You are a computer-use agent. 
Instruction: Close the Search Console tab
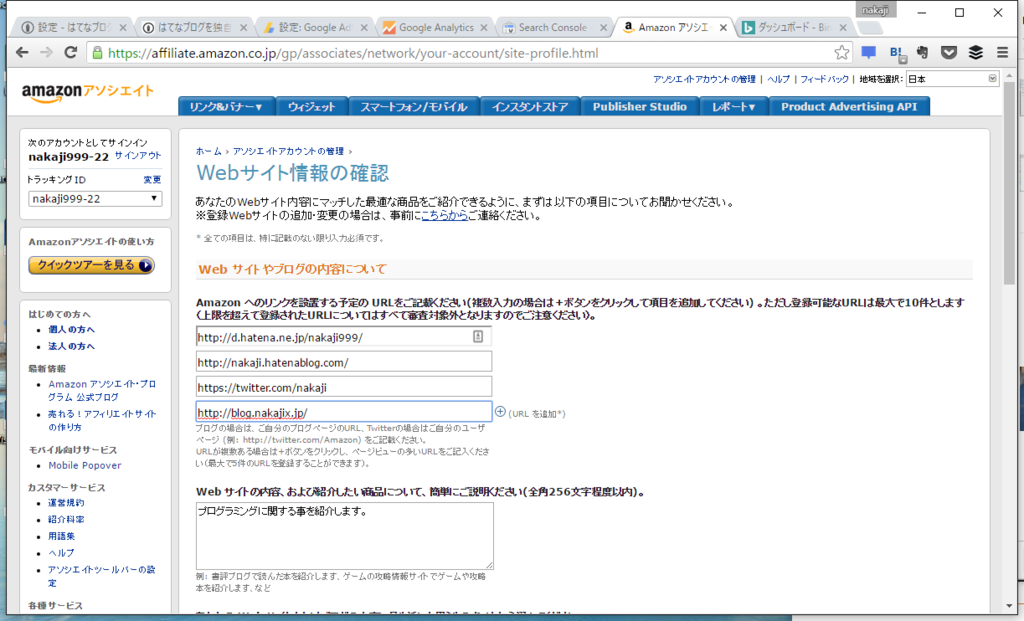[x=603, y=27]
